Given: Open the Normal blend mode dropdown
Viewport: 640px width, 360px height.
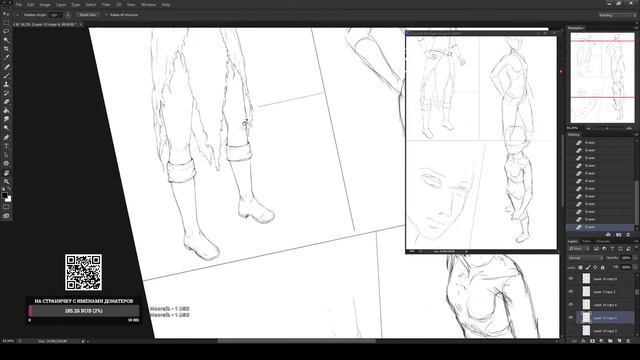Looking at the screenshot, I should [586, 258].
